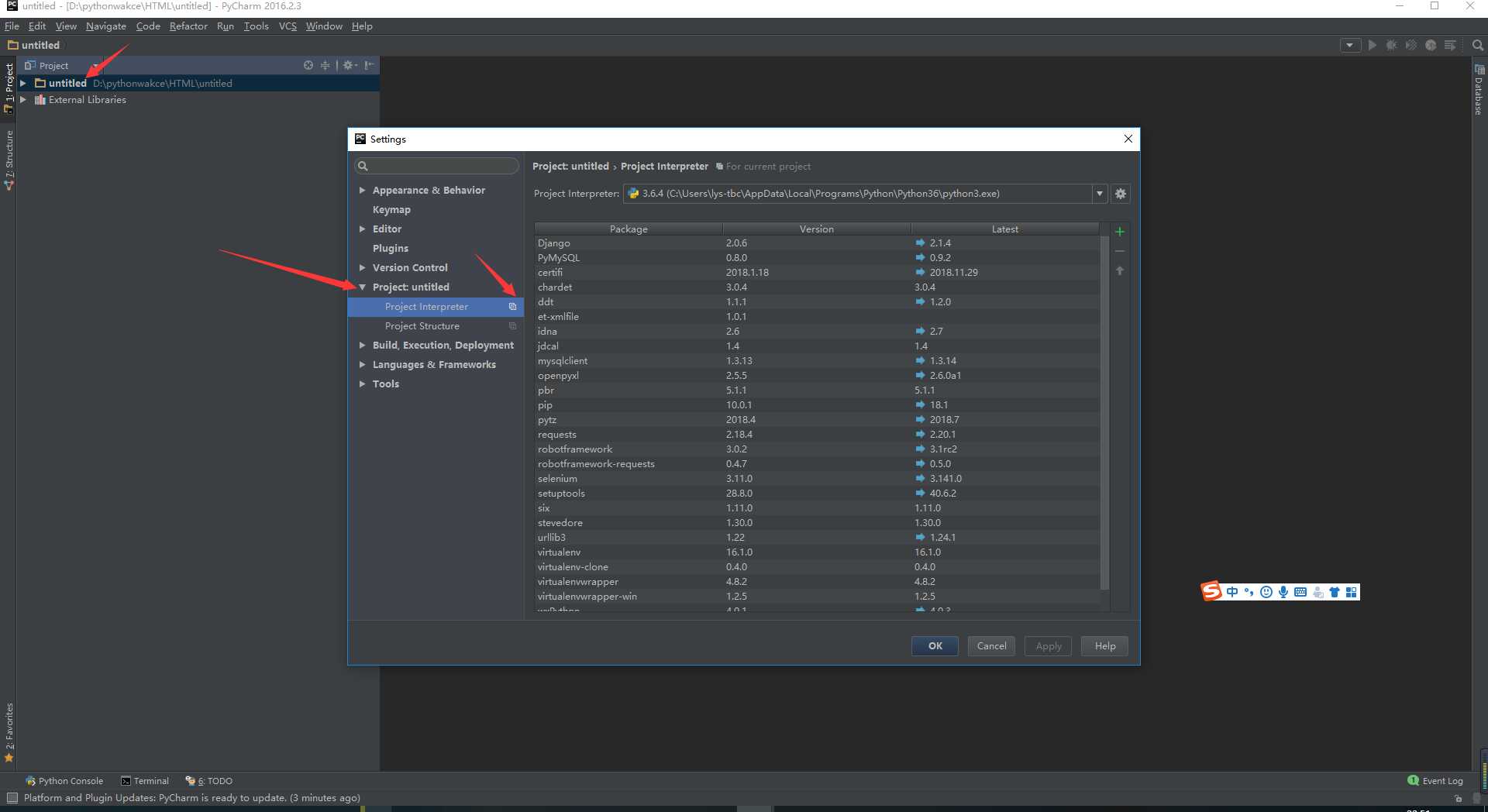
Task: Expand Languages & Frameworks group
Action: coord(362,364)
